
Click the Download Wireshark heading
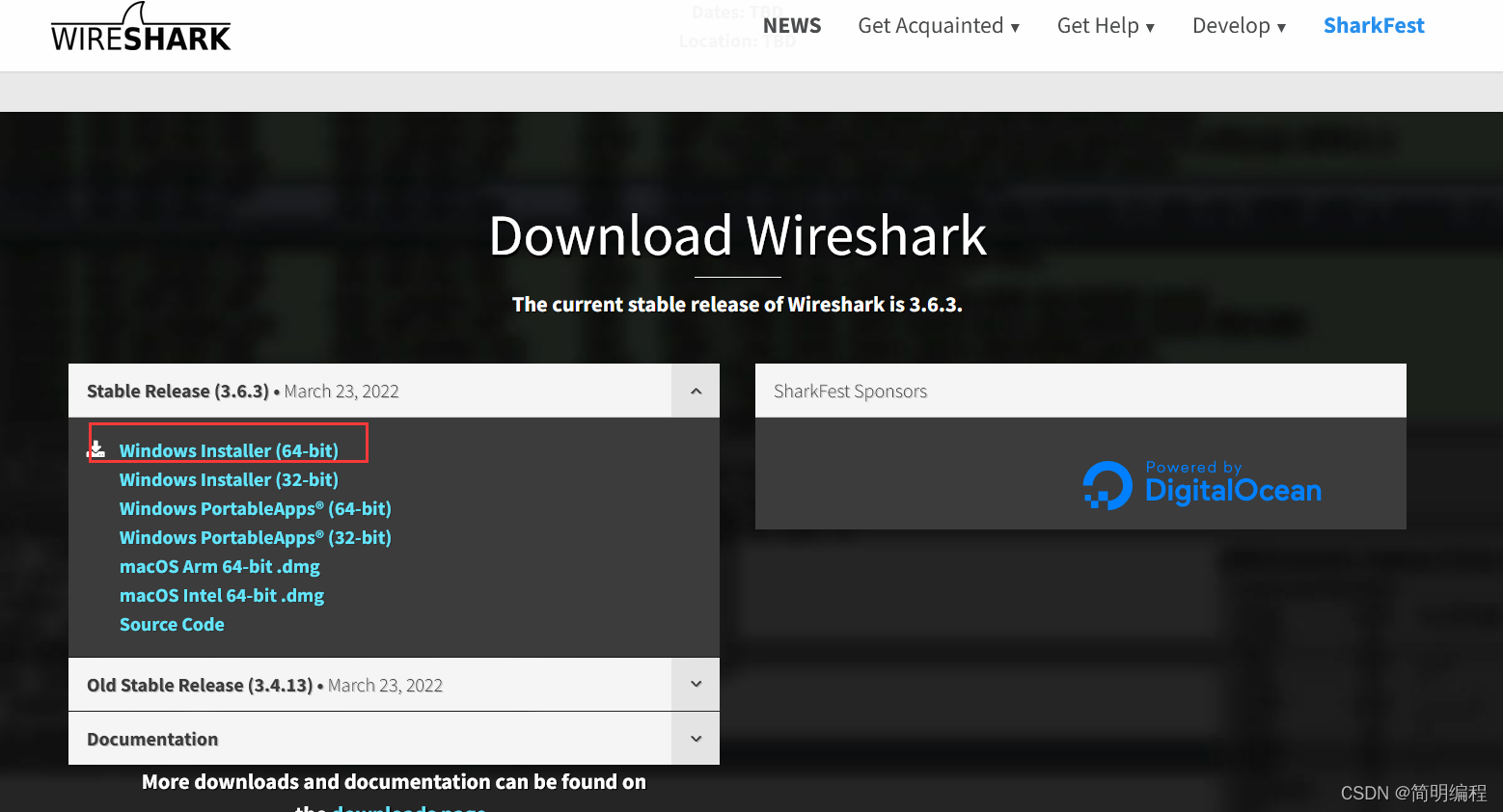pyautogui.click(x=738, y=235)
